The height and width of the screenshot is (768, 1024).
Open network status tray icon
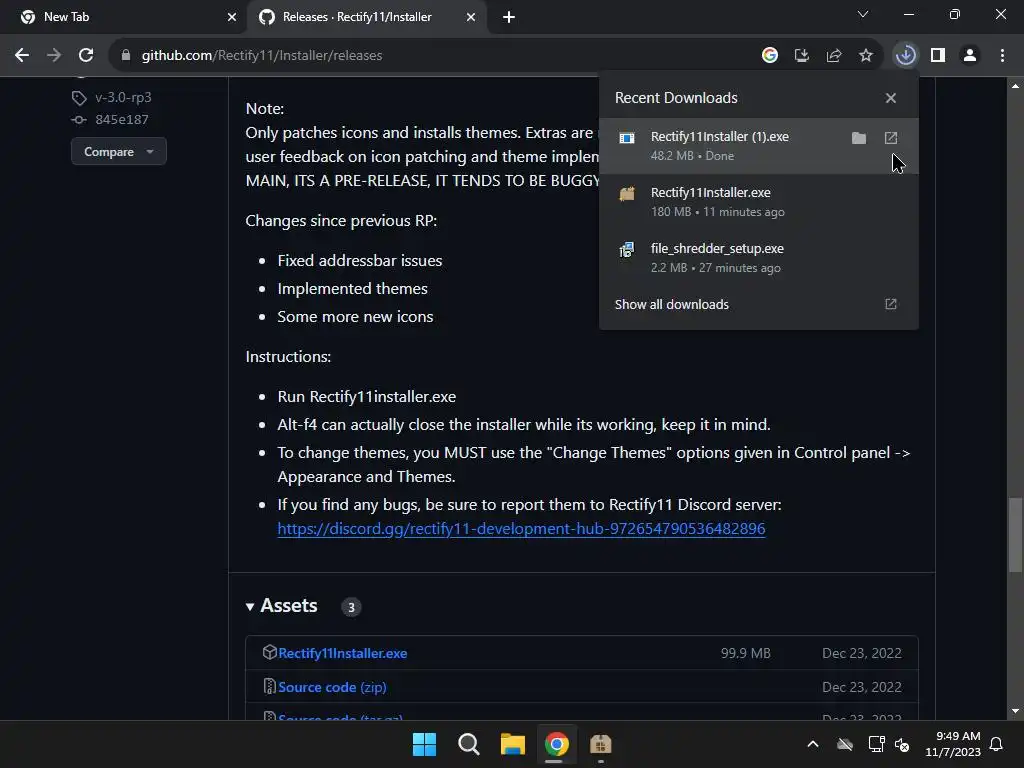876,744
